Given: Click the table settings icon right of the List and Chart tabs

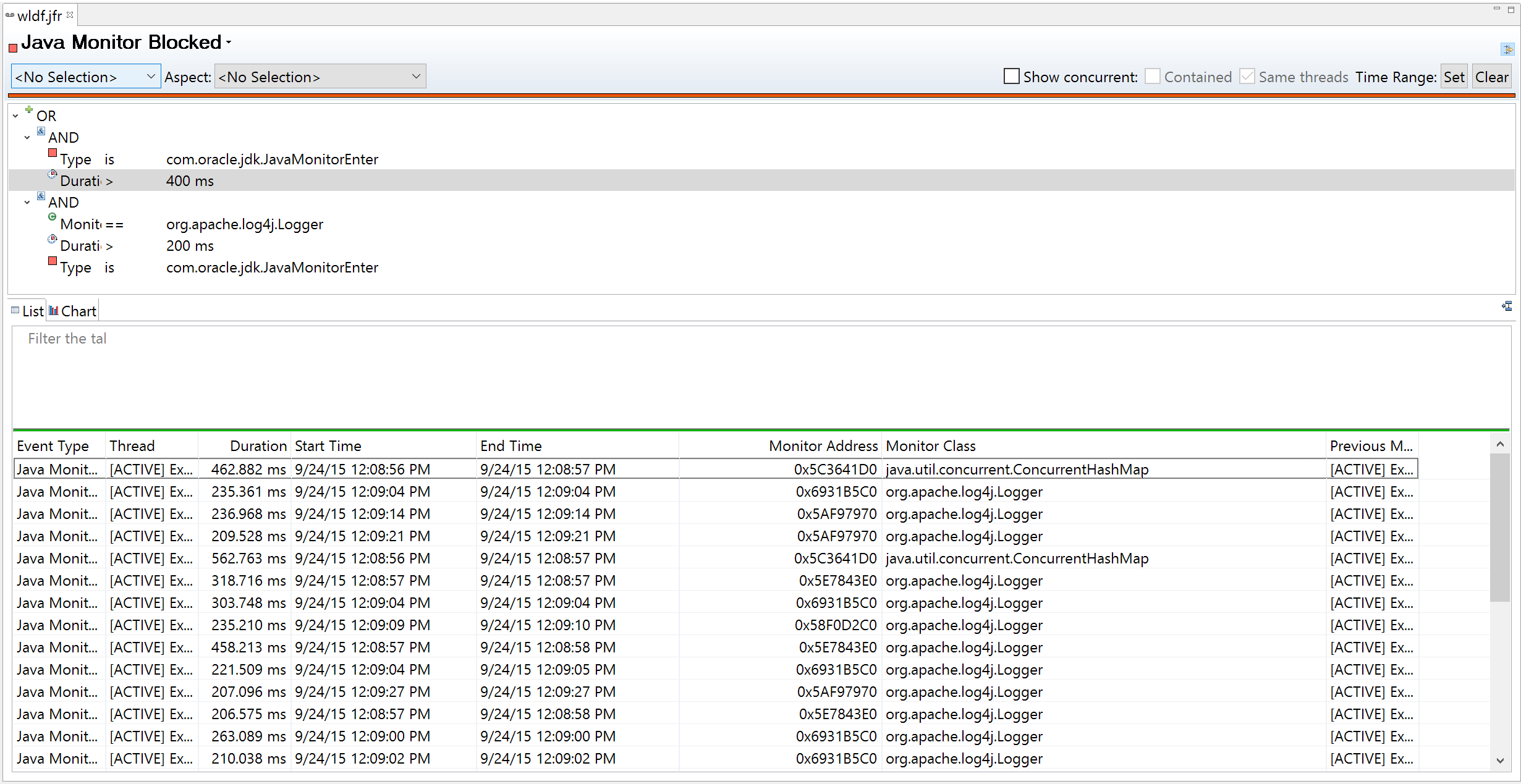Looking at the screenshot, I should tap(1507, 306).
